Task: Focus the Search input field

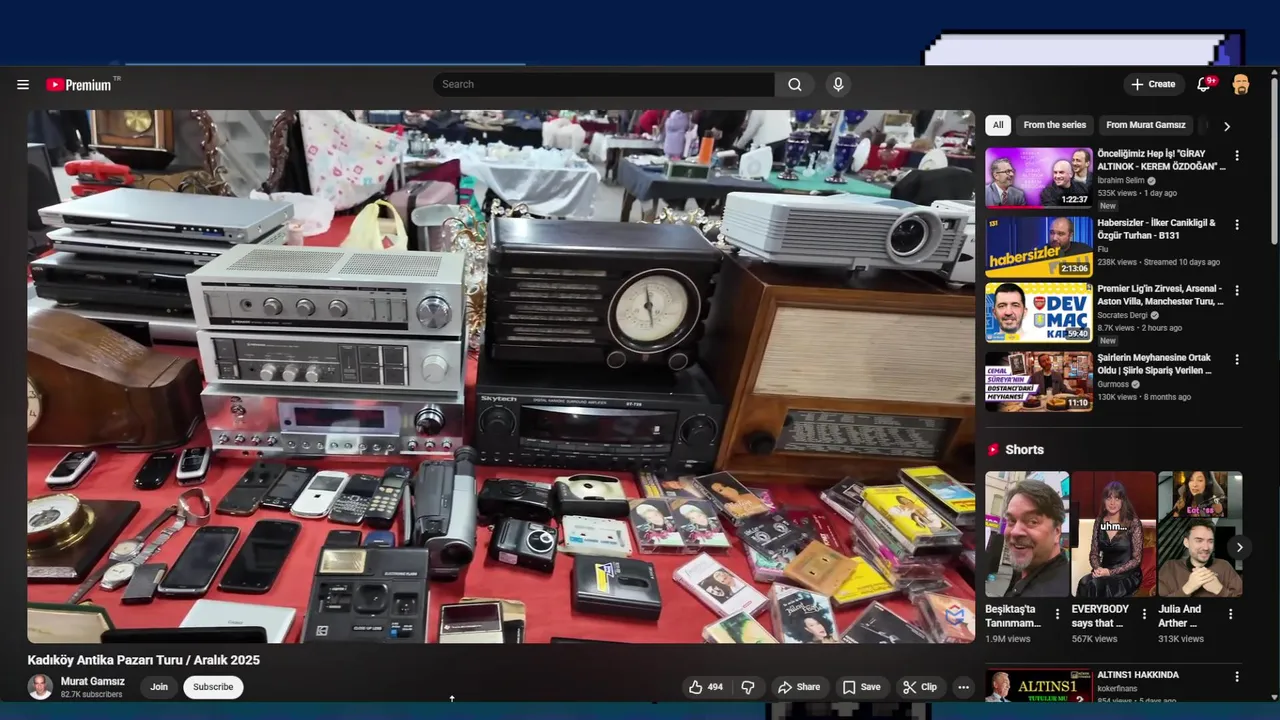Action: (x=604, y=85)
